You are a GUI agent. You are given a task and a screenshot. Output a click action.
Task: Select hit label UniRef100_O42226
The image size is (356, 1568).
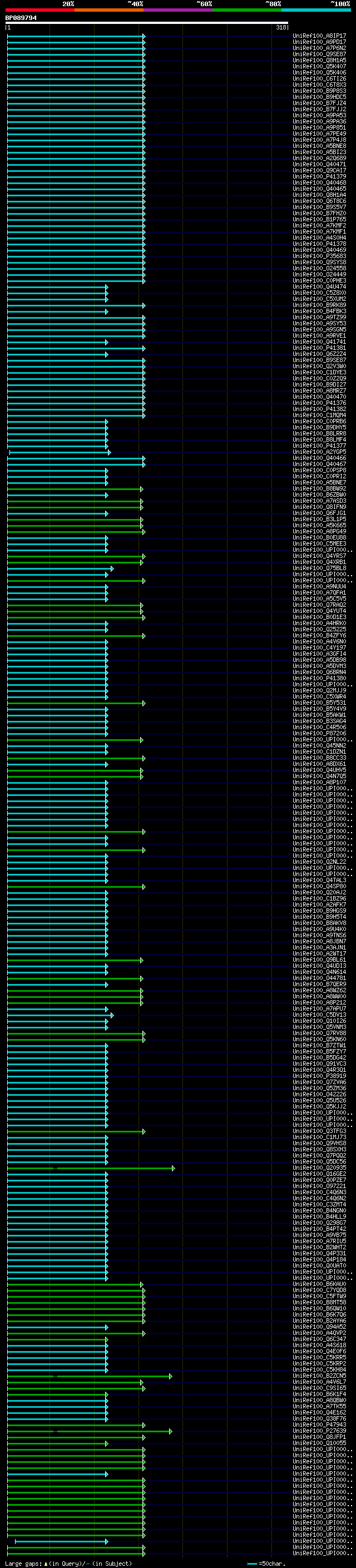pyautogui.click(x=319, y=1095)
